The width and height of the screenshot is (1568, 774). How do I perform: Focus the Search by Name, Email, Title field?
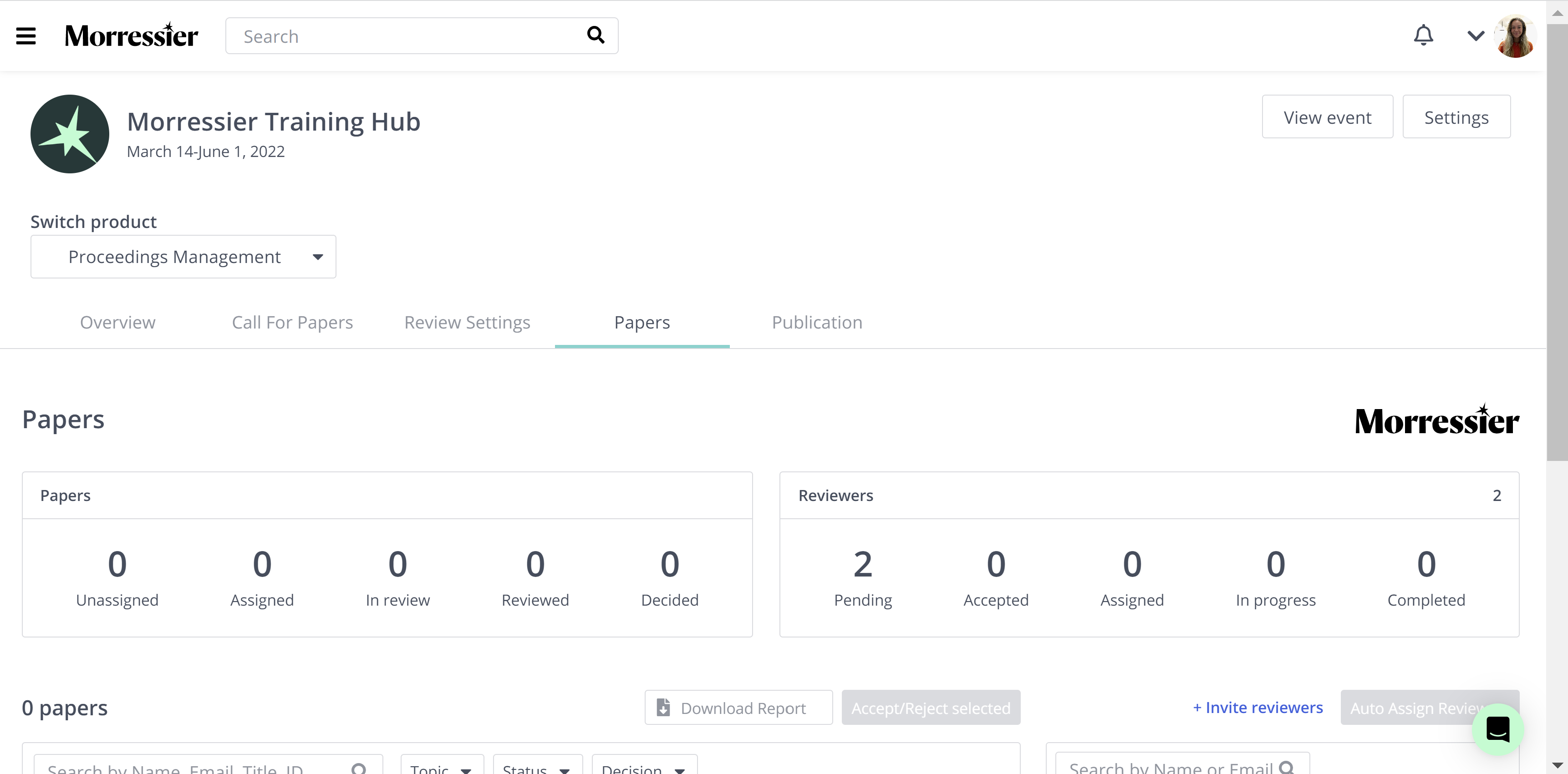[208, 765]
